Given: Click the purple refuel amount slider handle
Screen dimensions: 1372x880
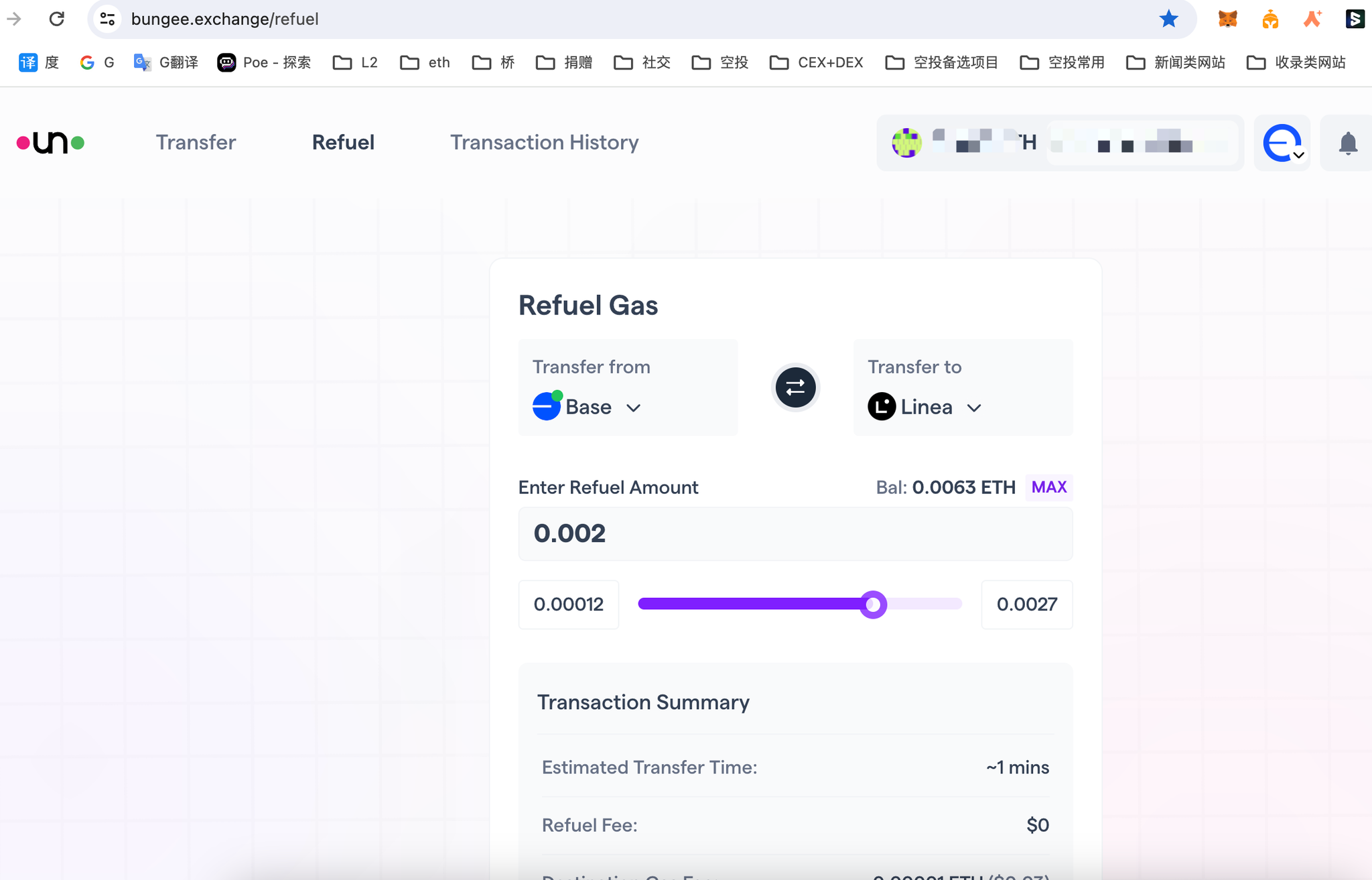Looking at the screenshot, I should pyautogui.click(x=873, y=605).
